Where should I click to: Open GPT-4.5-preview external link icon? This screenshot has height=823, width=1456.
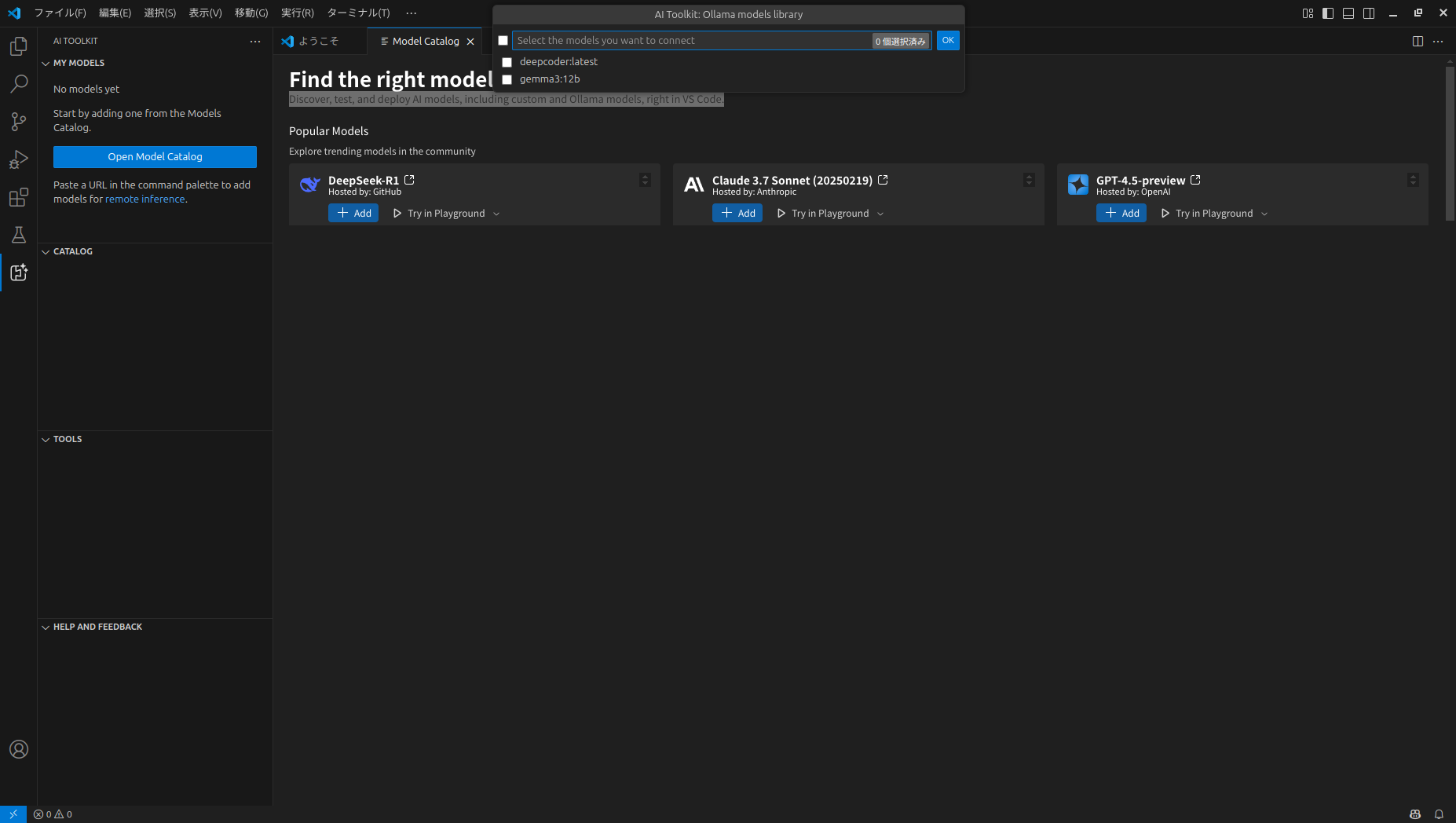click(x=1195, y=180)
